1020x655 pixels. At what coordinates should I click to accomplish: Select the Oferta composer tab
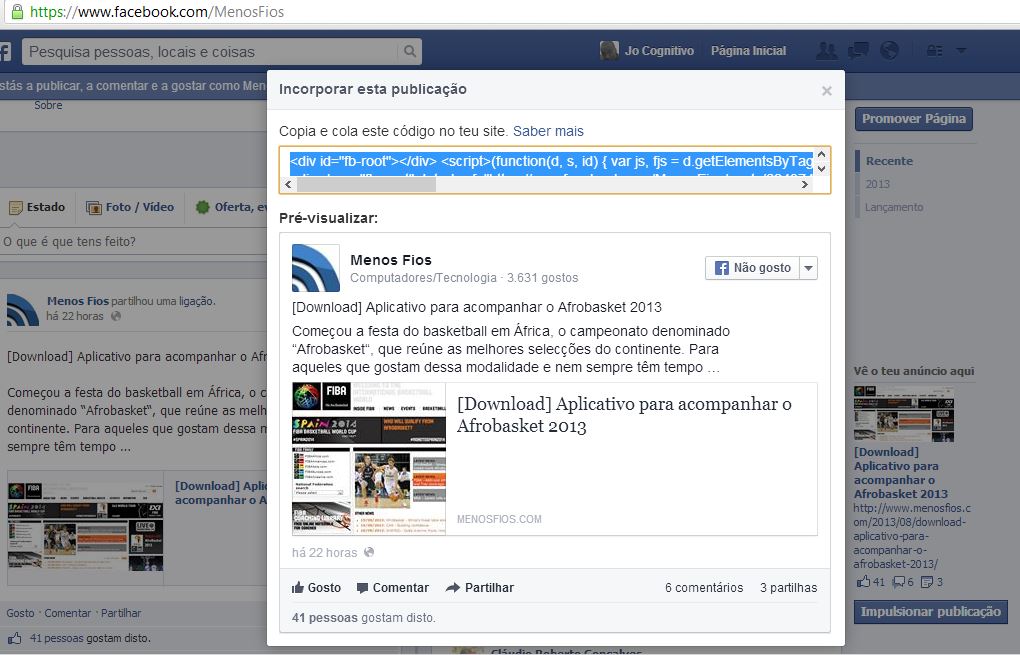tap(231, 207)
